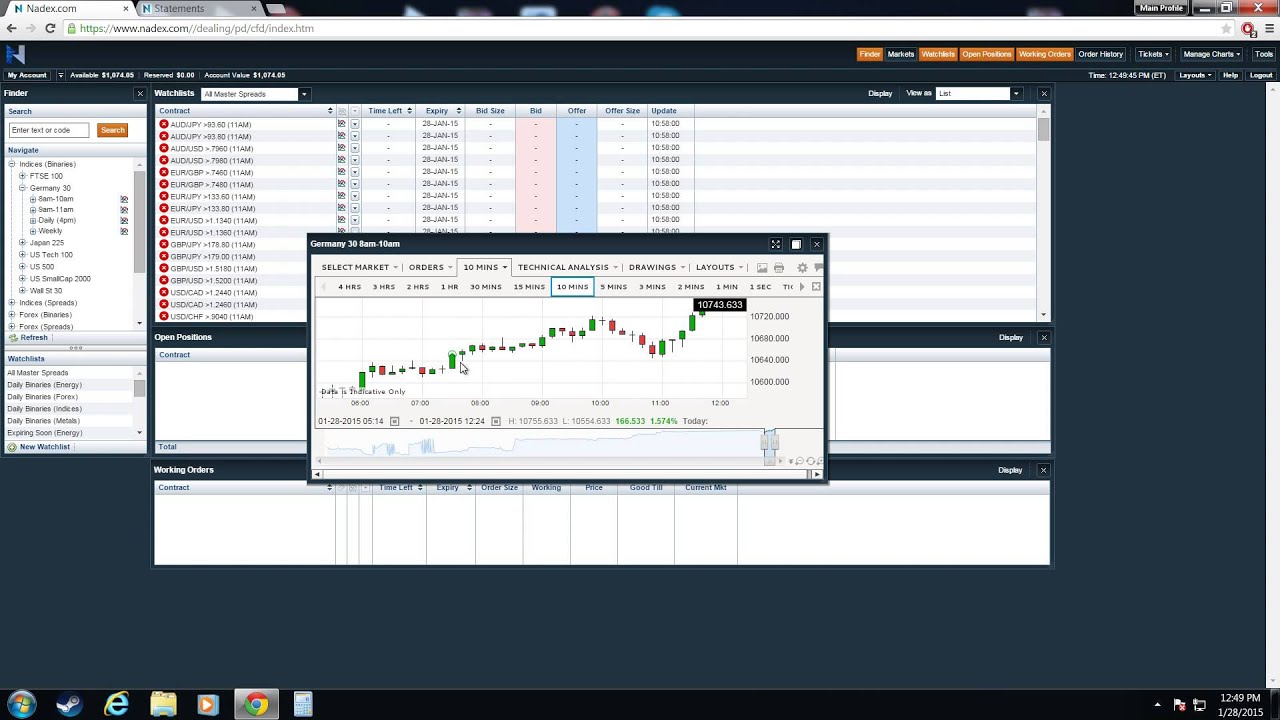1280x720 pixels.
Task: Click the Nadex logo icon
Action: tap(15, 55)
